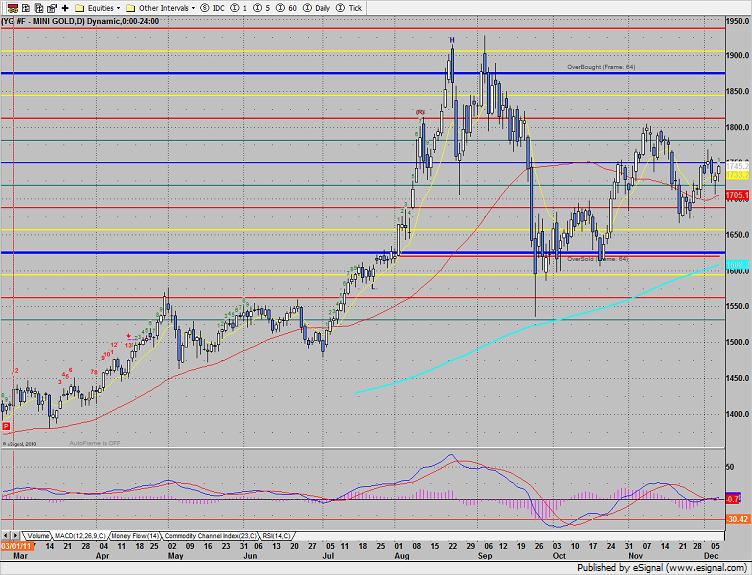Click the black plus crosshair icon
Viewport: 752px width, 575px height.
(x=65, y=7)
